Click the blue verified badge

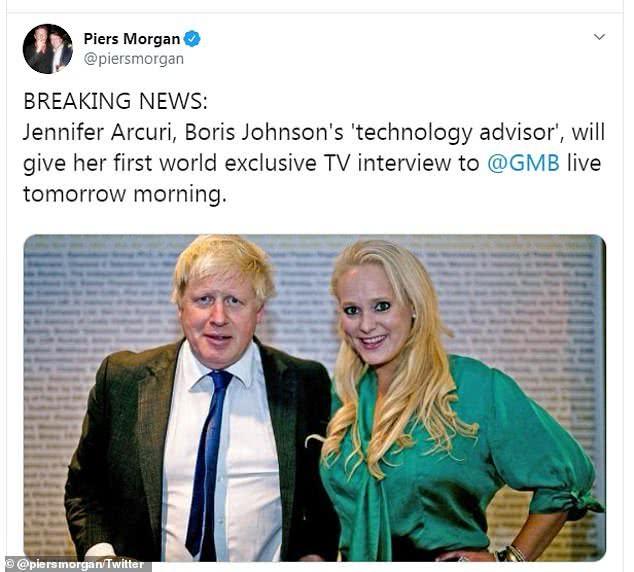pyautogui.click(x=192, y=39)
